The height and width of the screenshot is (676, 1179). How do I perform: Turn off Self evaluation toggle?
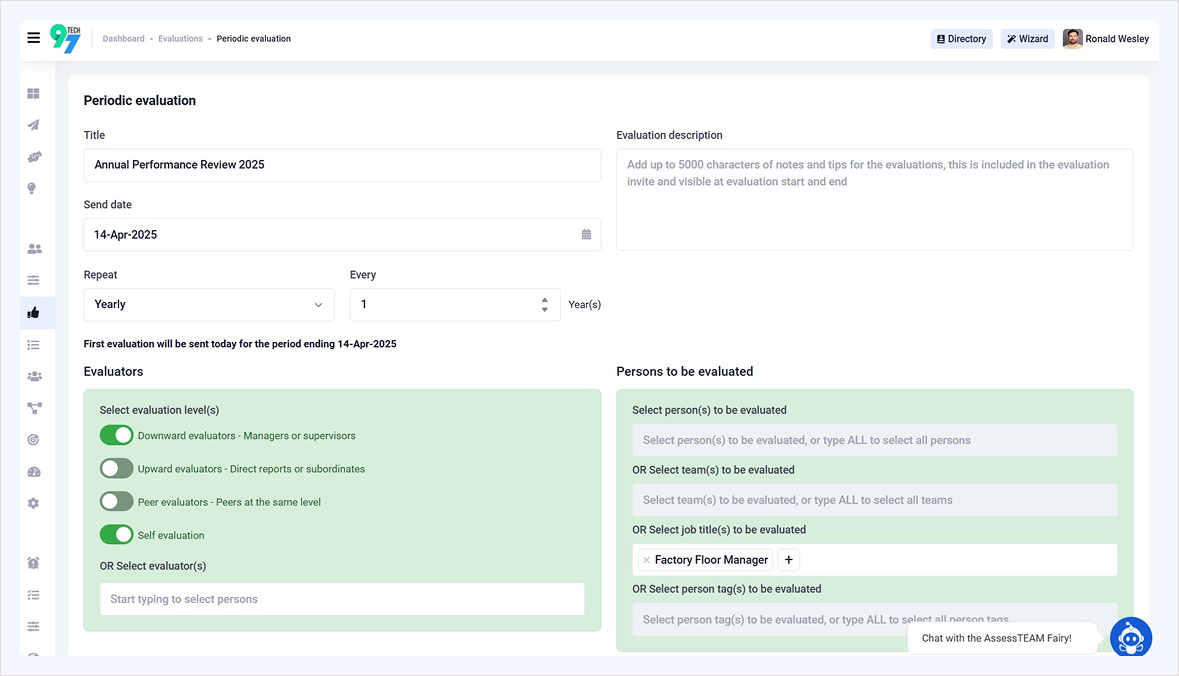[116, 535]
